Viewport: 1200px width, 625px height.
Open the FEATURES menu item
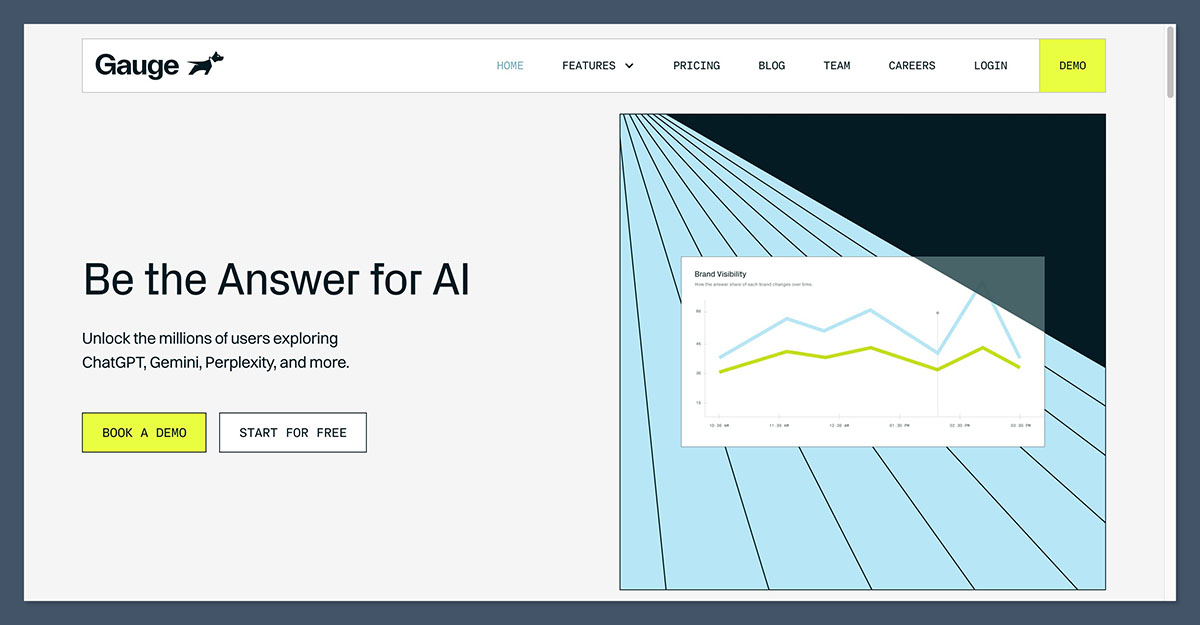[x=589, y=66]
